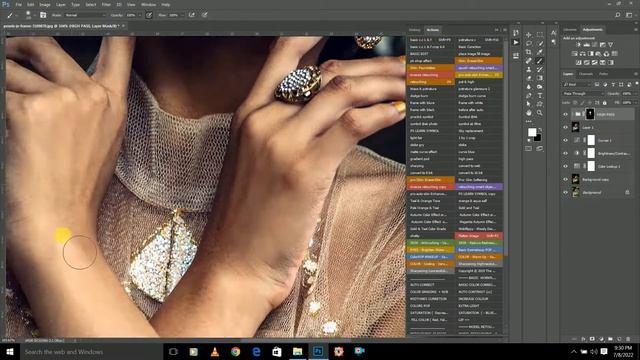This screenshot has height=360, width=640.
Task: Open the Actions panel menu
Action: 505,30
